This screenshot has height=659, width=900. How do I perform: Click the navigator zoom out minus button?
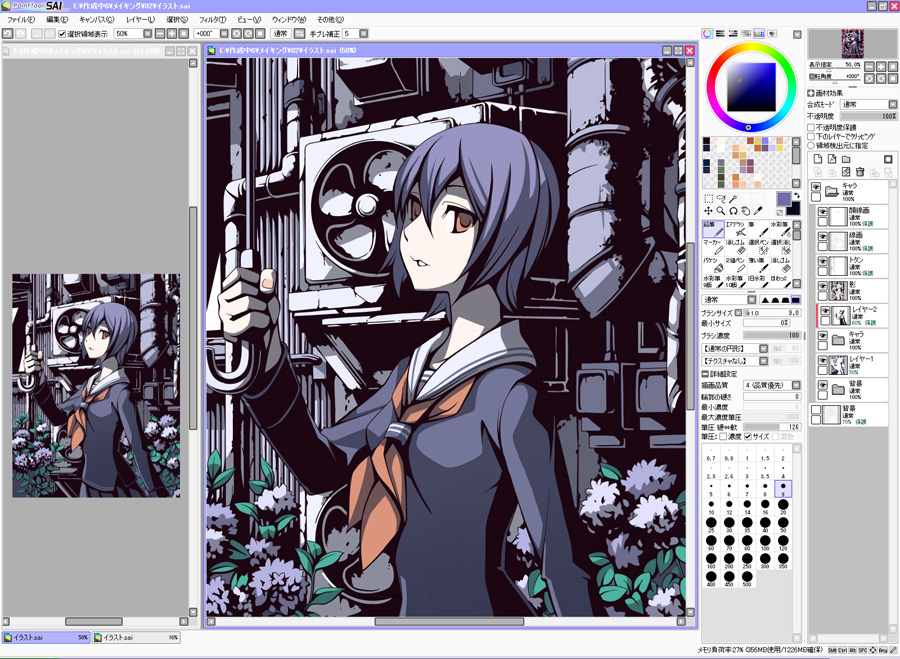pos(870,66)
